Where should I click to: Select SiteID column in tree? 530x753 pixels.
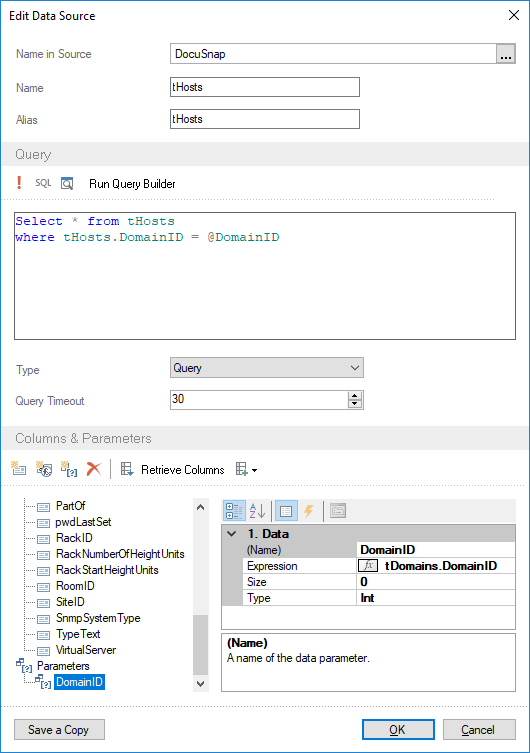pyautogui.click(x=70, y=602)
